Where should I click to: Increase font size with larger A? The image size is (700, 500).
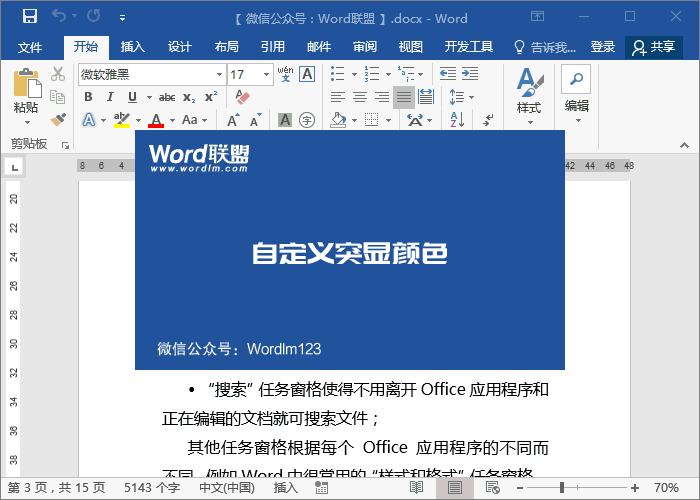click(x=233, y=120)
